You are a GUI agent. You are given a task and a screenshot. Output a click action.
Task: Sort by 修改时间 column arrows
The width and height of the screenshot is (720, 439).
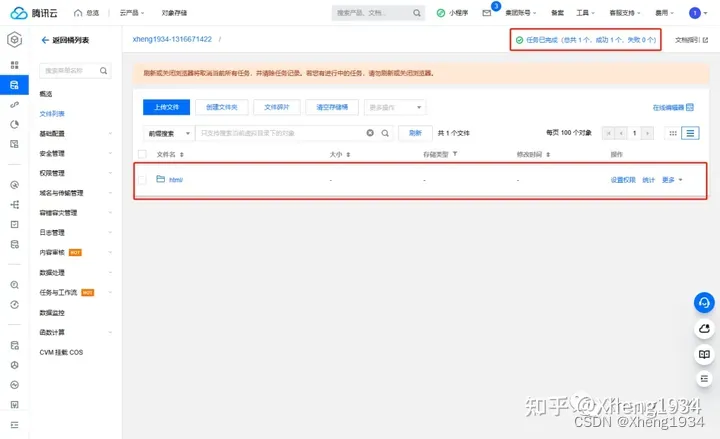548,155
